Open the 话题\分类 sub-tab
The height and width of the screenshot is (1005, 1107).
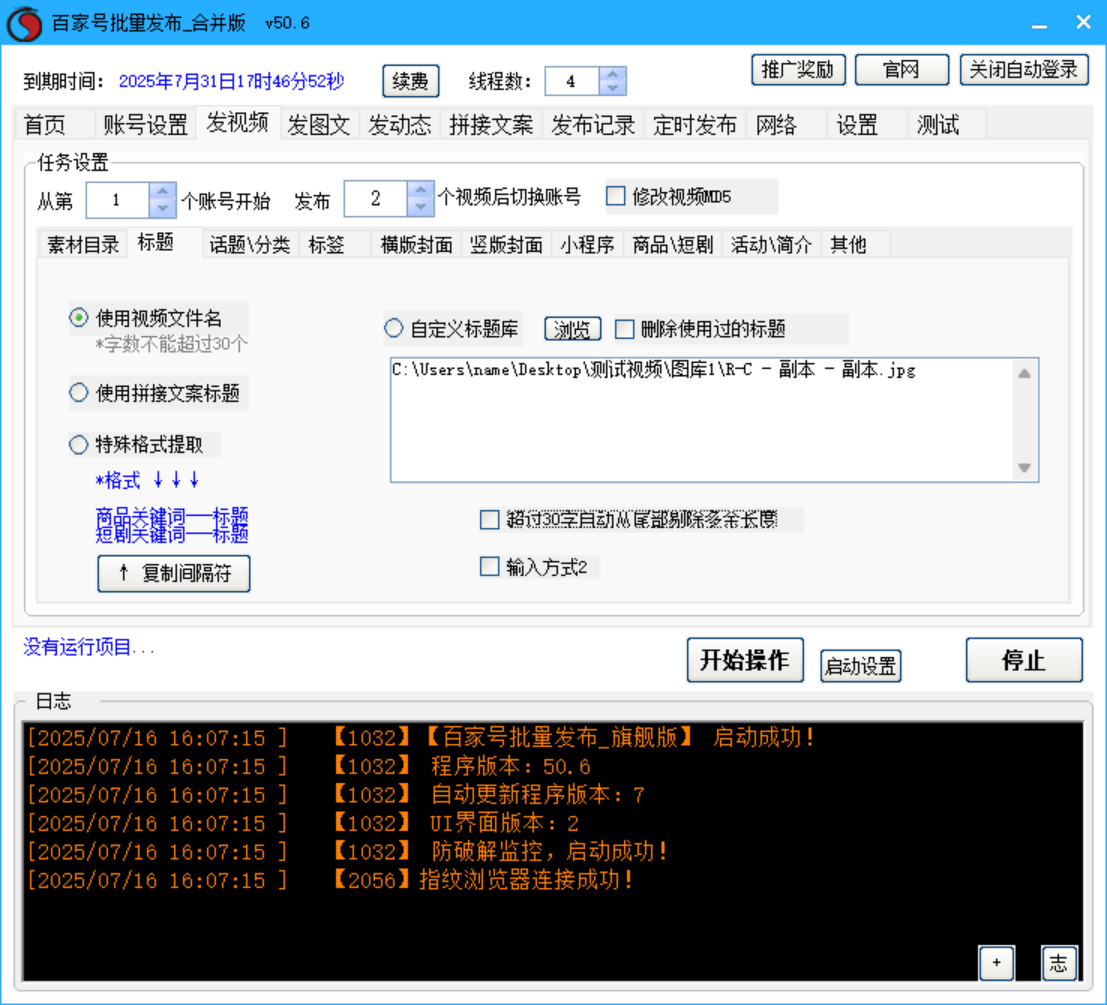[250, 245]
